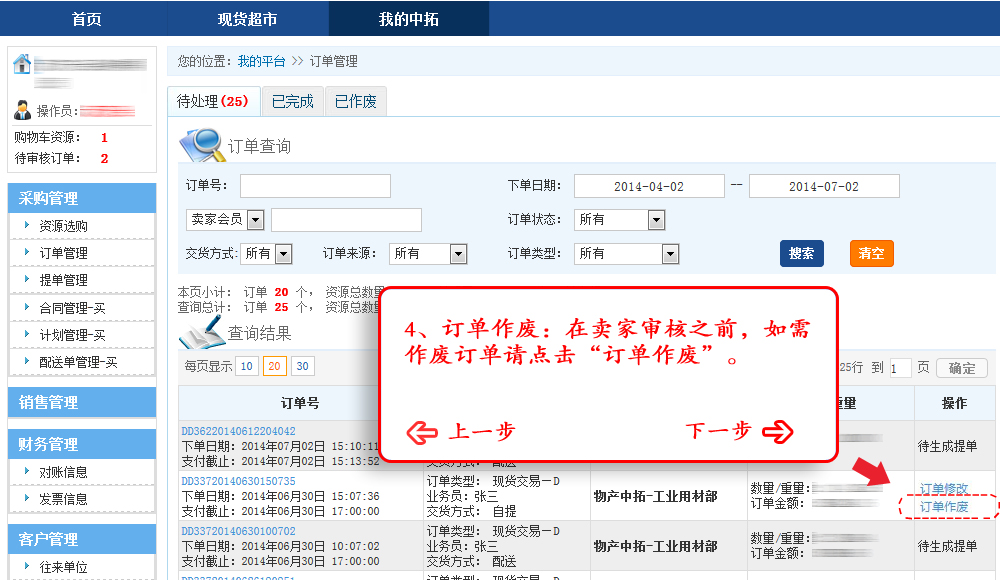The height and width of the screenshot is (580, 1000).
Task: Open the 卖家会员 dropdown
Action: (255, 220)
